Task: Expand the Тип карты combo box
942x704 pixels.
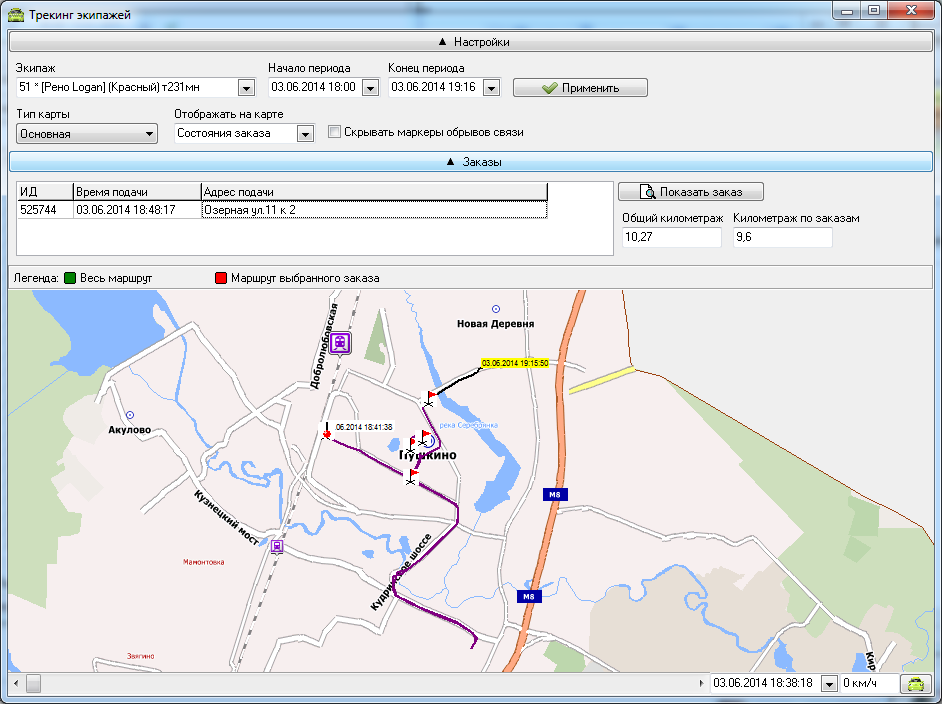Action: [x=87, y=133]
